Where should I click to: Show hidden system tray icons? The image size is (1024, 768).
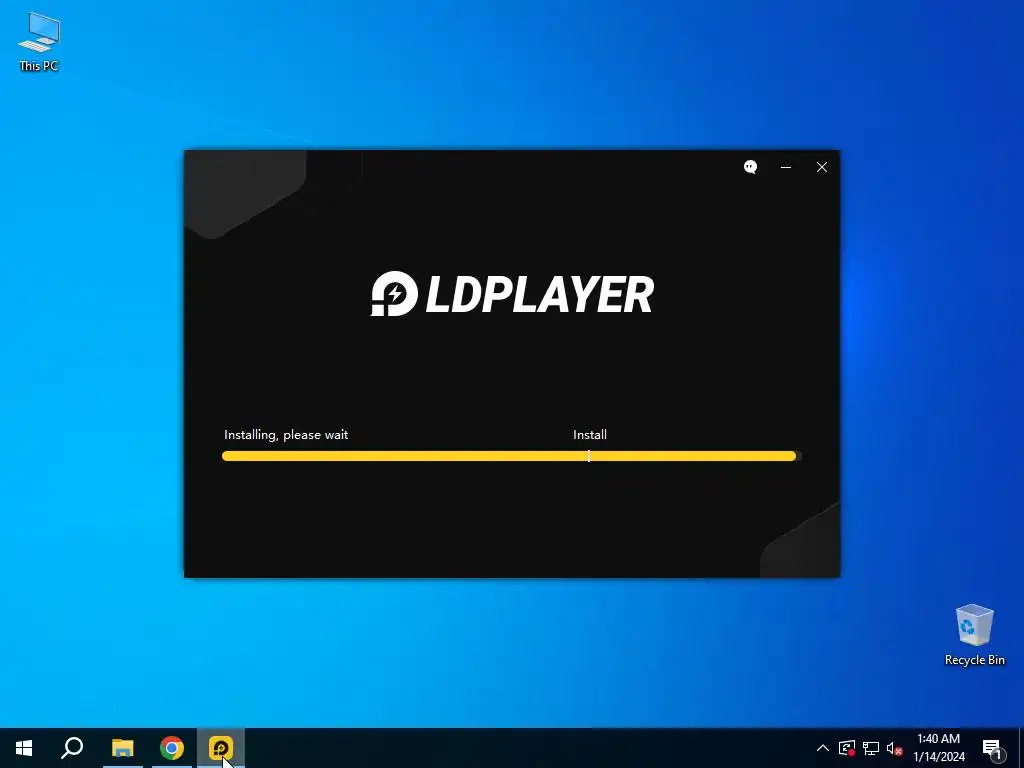pyautogui.click(x=823, y=748)
